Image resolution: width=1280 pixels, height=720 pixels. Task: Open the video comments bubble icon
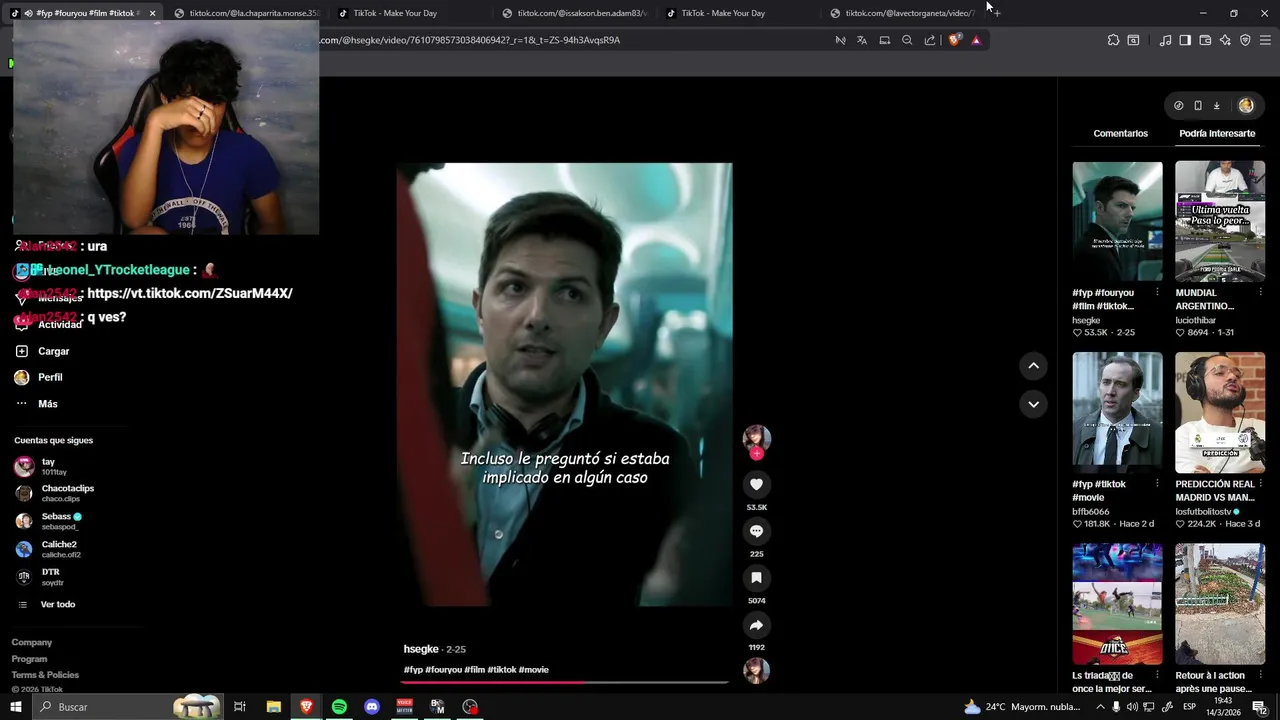pyautogui.click(x=756, y=531)
